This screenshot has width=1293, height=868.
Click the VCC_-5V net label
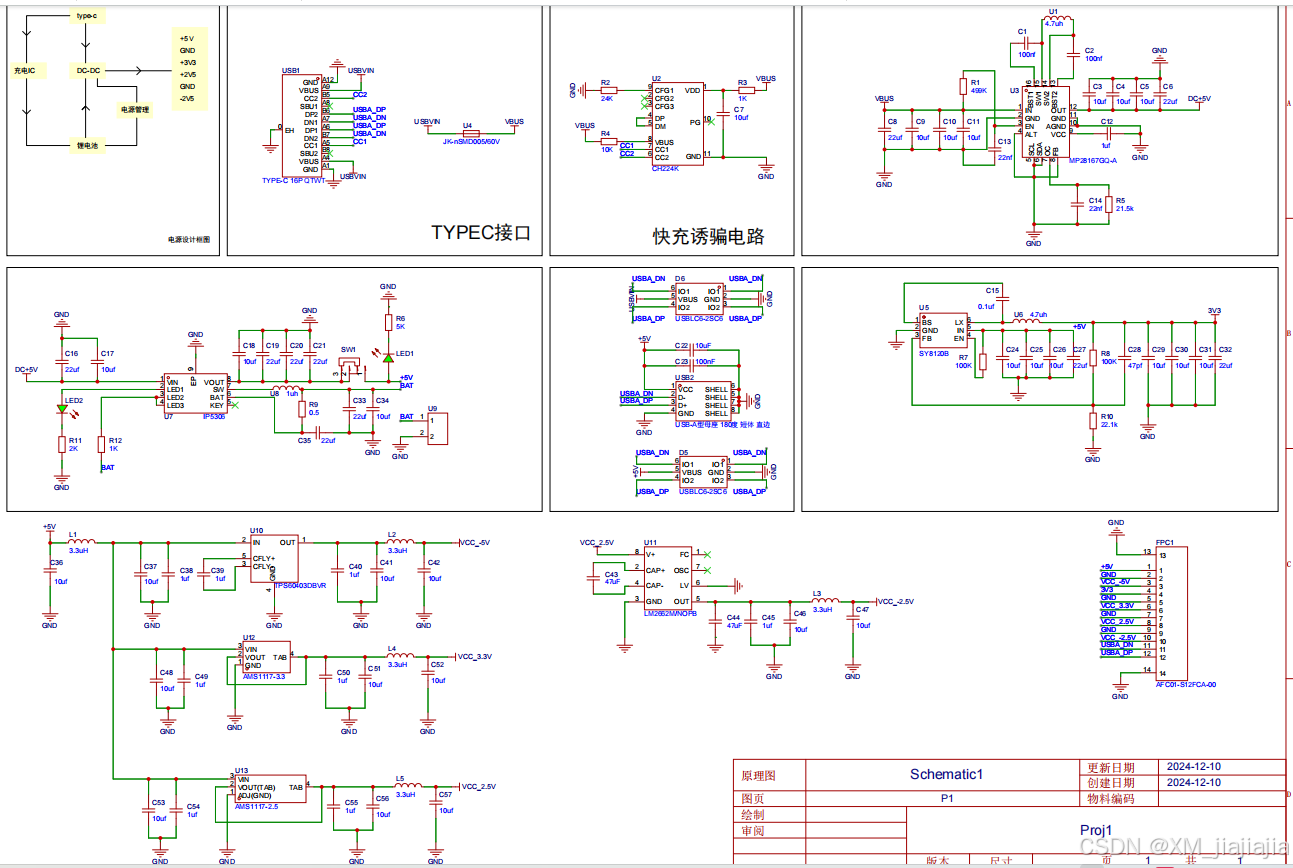pyautogui.click(x=476, y=542)
